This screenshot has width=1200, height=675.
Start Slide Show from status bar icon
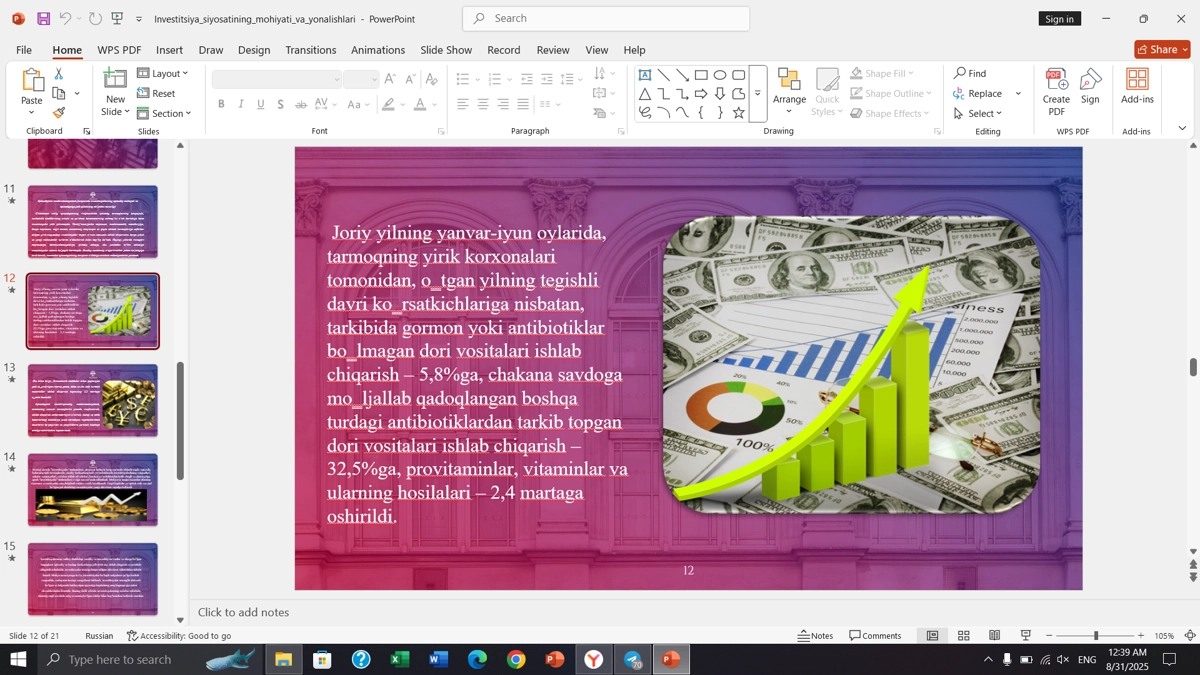(1025, 636)
